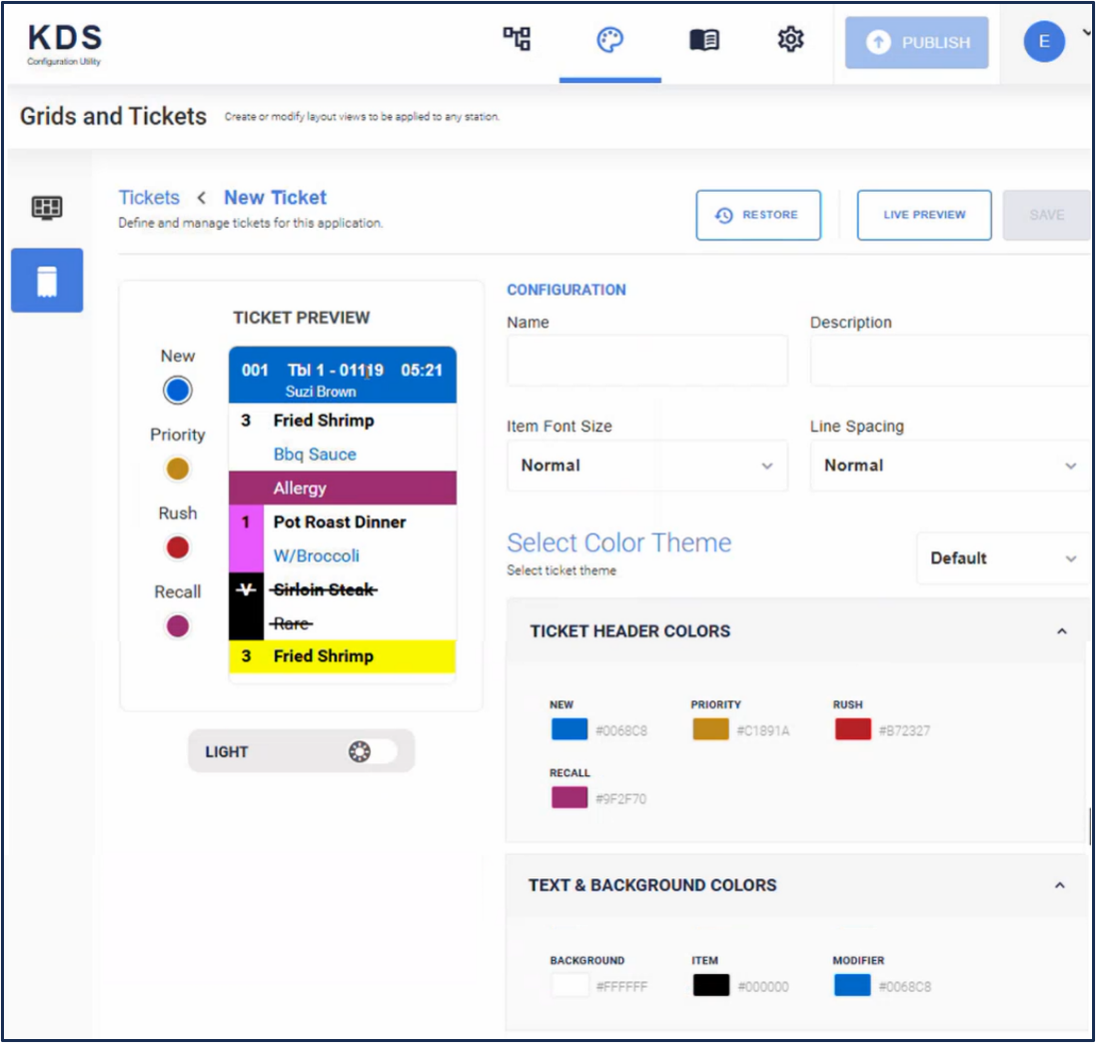The width and height of the screenshot is (1096, 1043).
Task: Click the #FFFFFF background hex value
Action: pyautogui.click(x=621, y=986)
